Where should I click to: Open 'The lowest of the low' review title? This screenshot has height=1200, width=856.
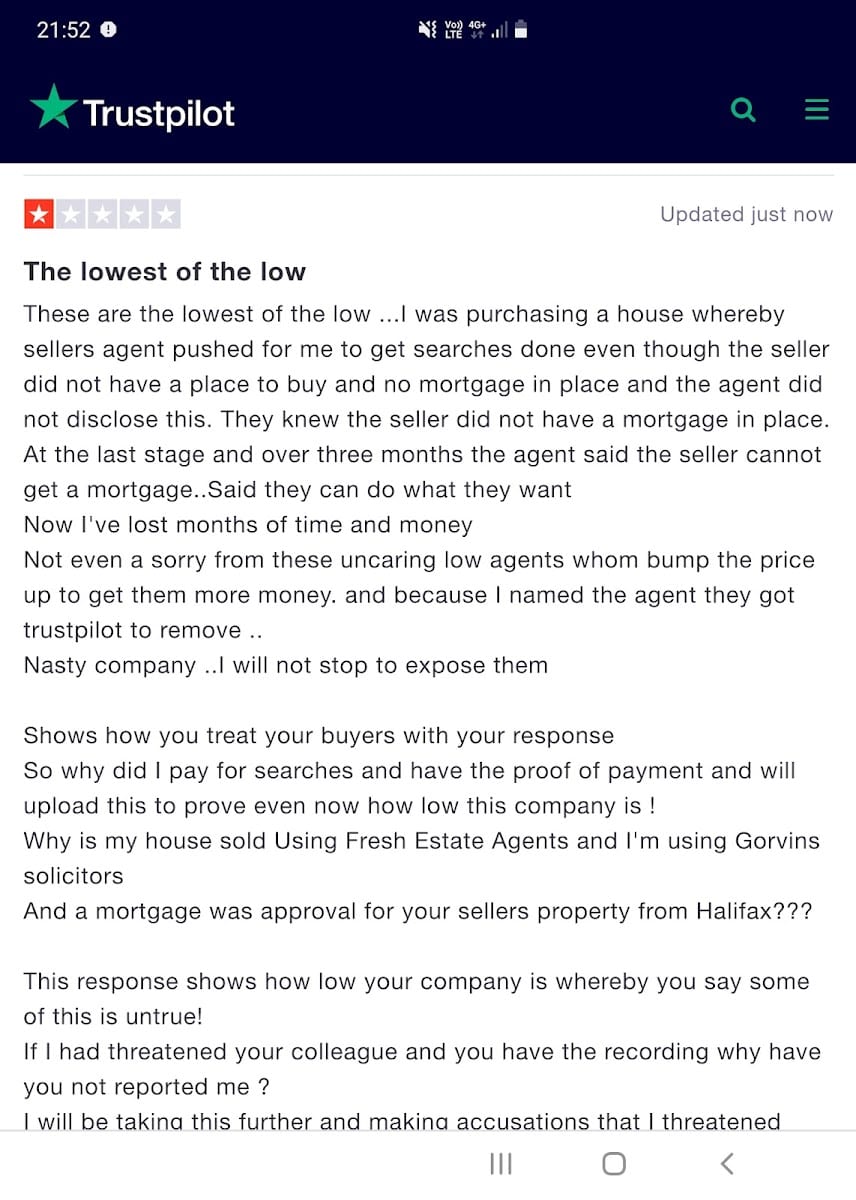165,271
